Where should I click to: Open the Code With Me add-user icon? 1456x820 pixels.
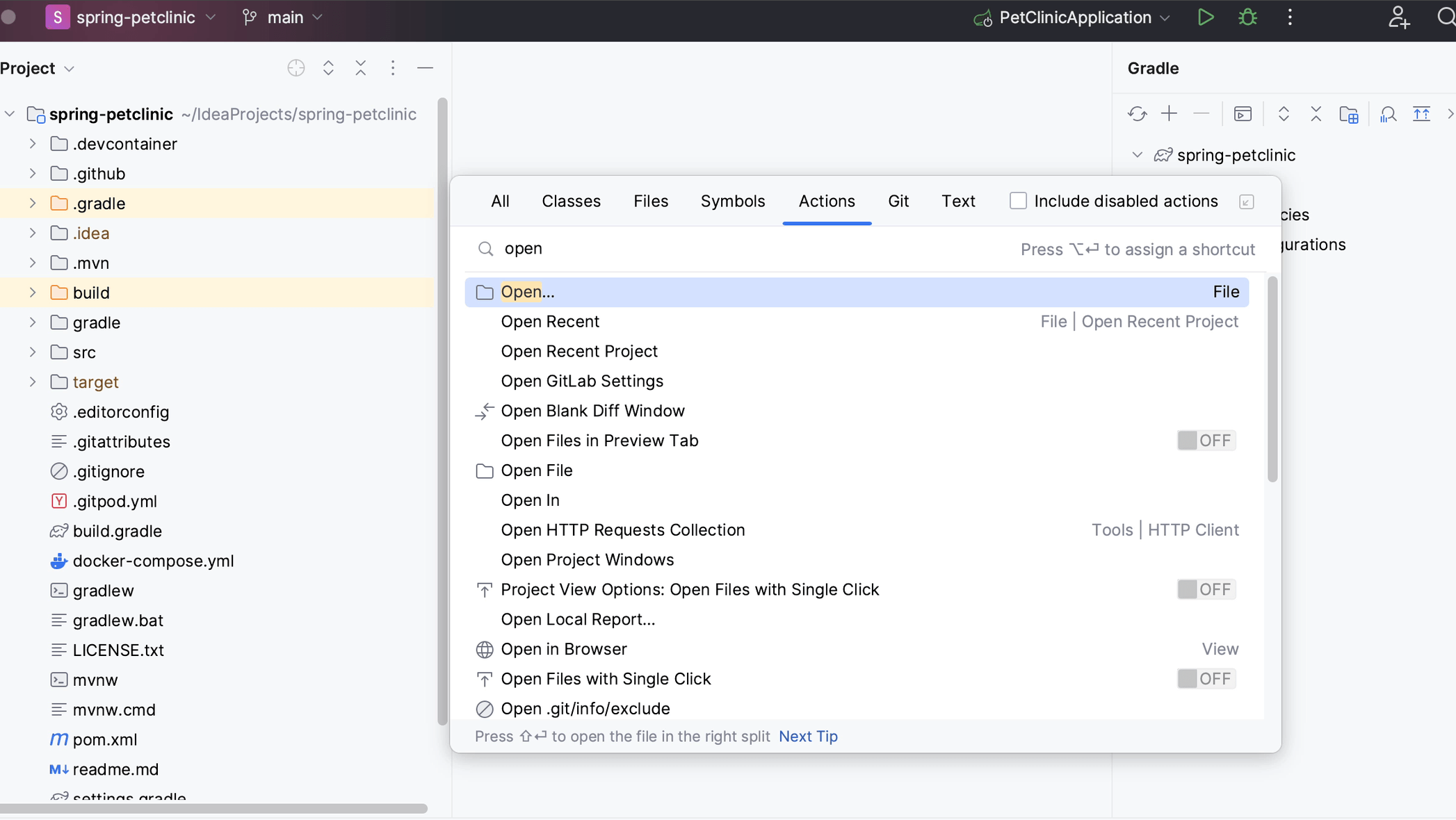(x=1398, y=17)
